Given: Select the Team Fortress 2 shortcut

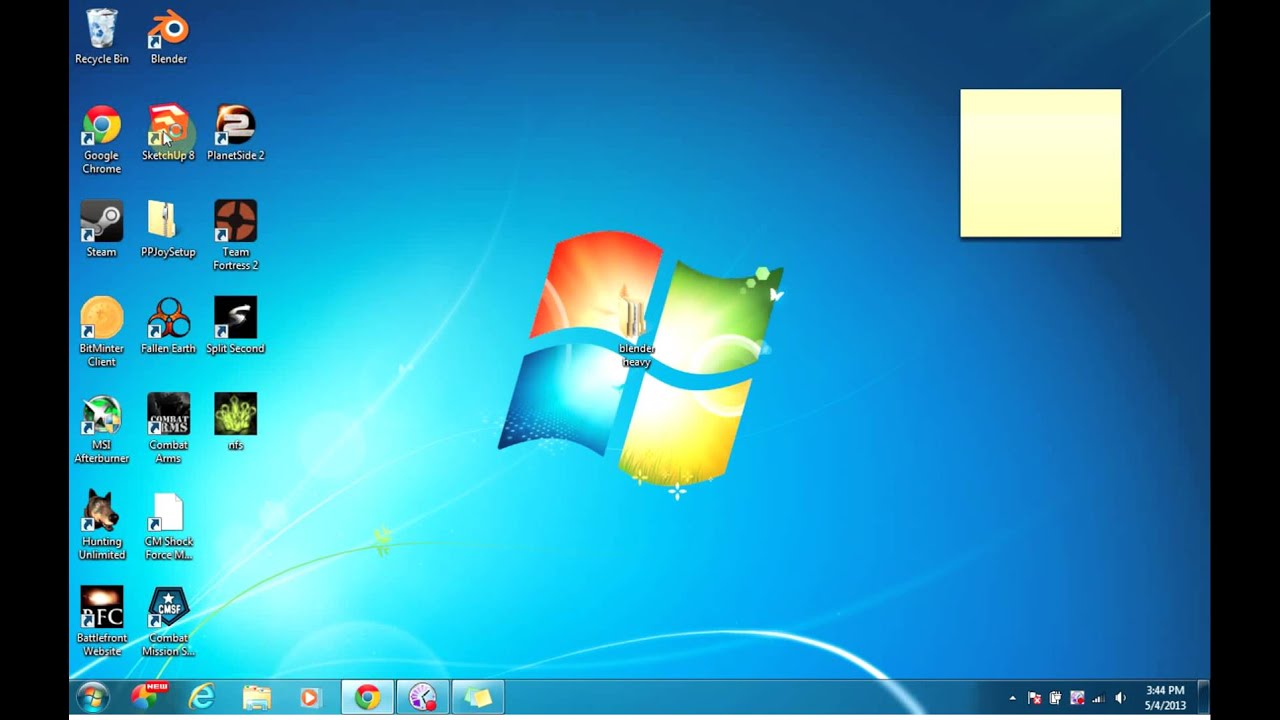Looking at the screenshot, I should tap(235, 236).
